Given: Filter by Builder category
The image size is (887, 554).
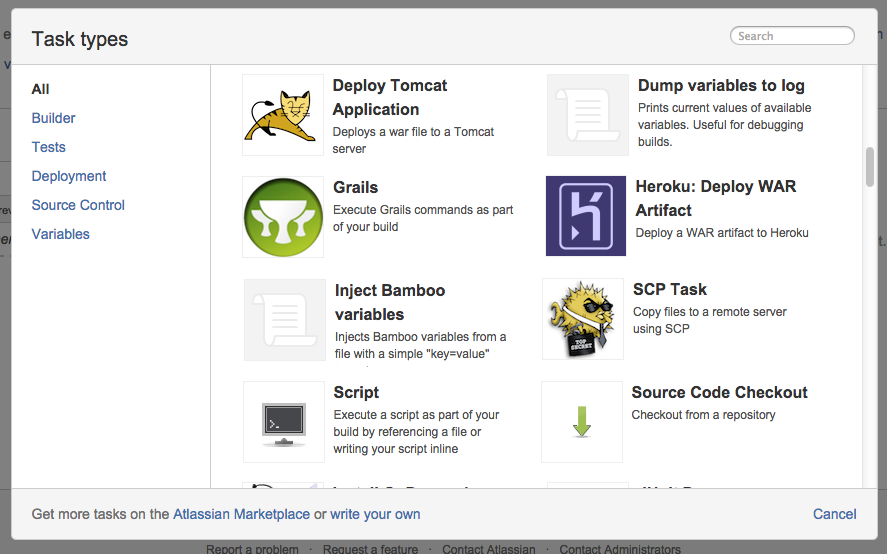Looking at the screenshot, I should tap(53, 118).
